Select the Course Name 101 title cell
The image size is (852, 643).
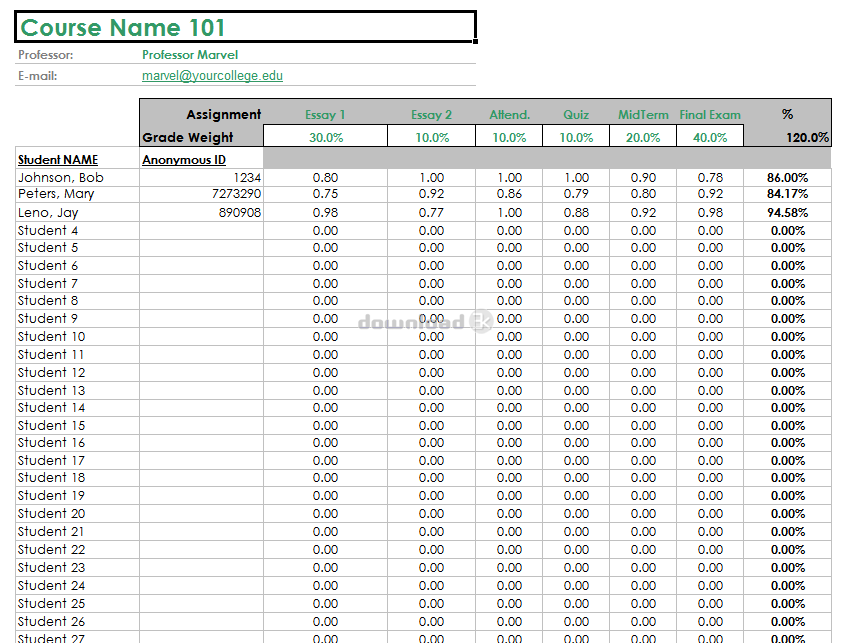coord(246,27)
